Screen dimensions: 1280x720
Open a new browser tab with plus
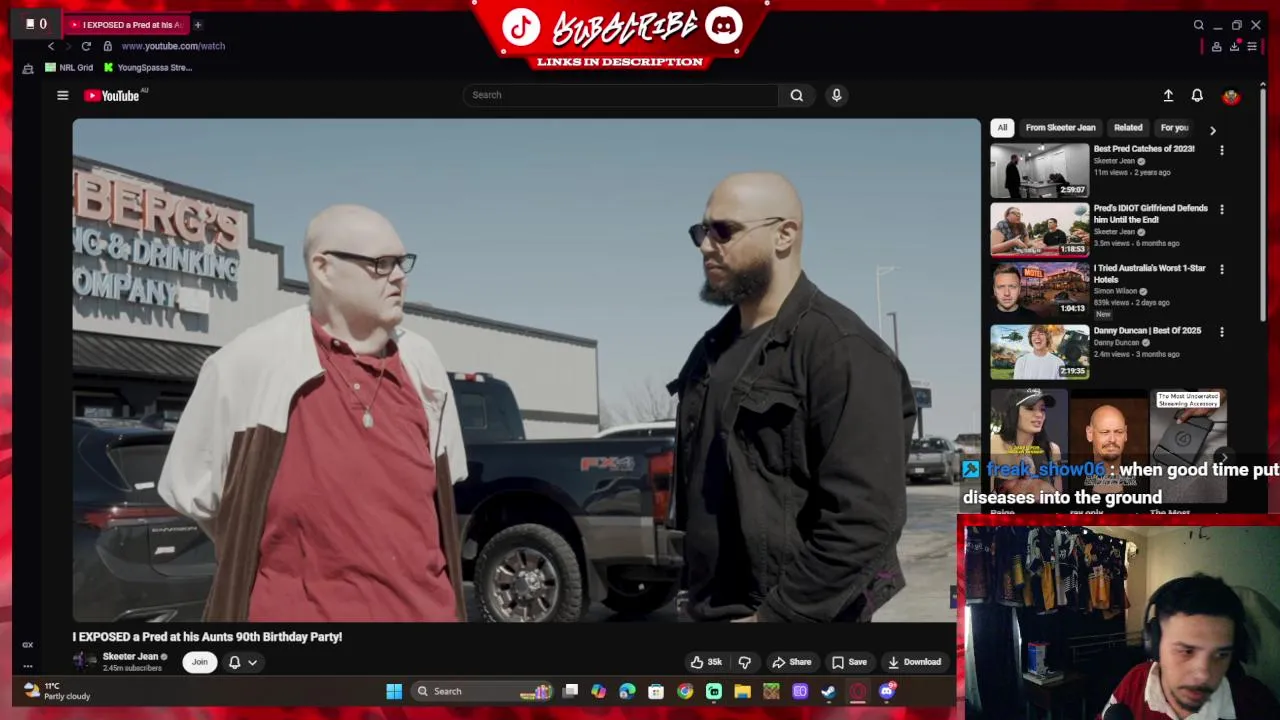(x=198, y=24)
